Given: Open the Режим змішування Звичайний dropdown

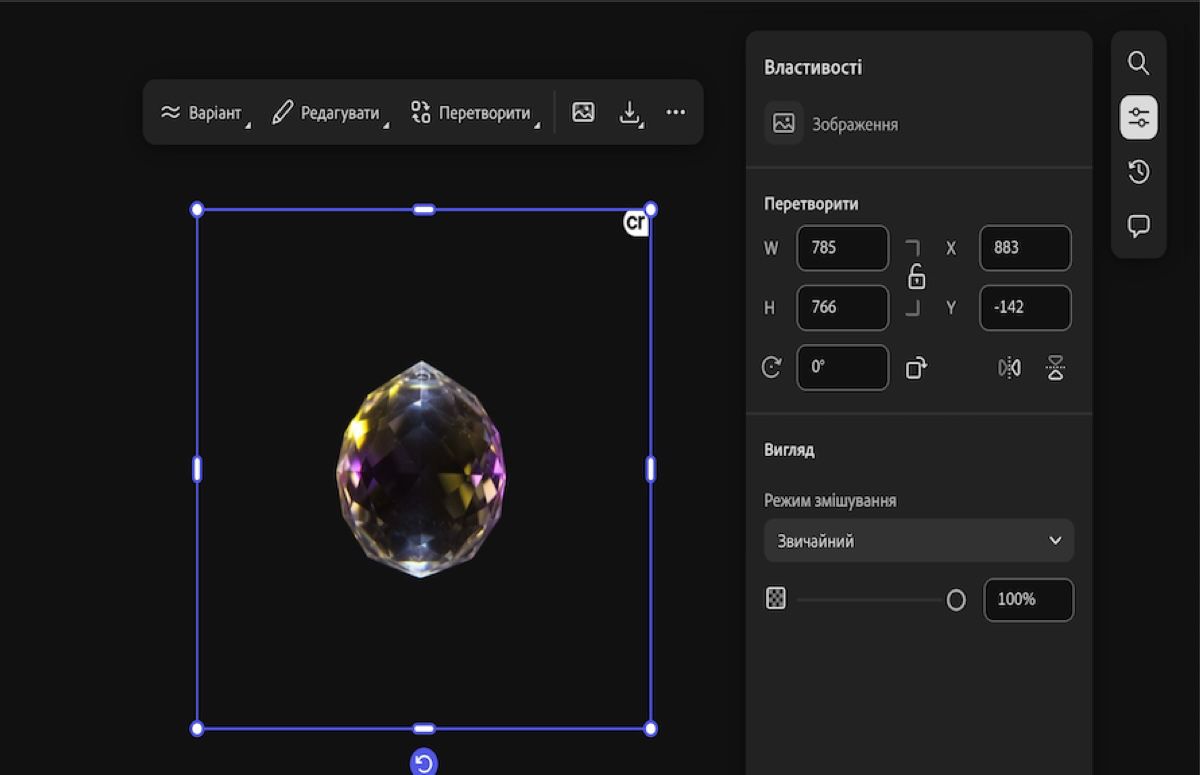Looking at the screenshot, I should [x=919, y=540].
